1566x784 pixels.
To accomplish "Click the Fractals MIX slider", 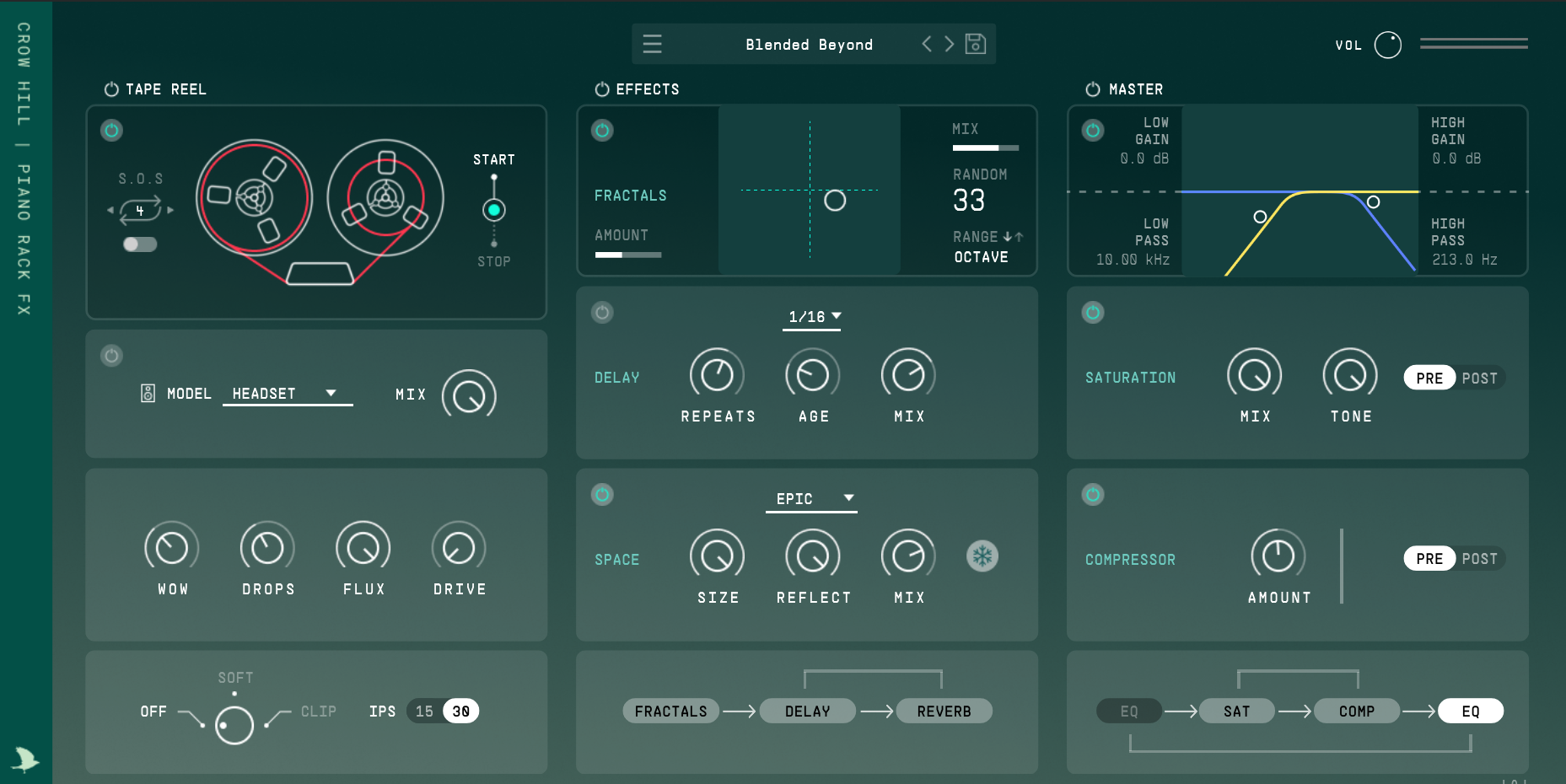I will tap(985, 148).
